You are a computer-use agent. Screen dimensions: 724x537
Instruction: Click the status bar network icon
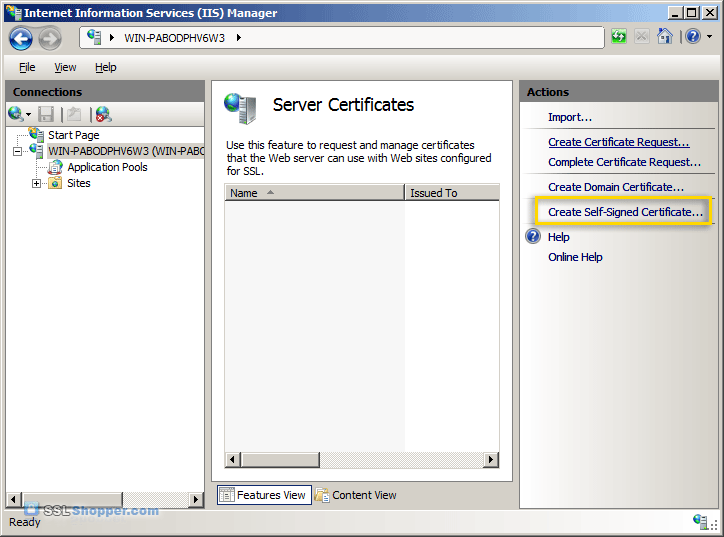click(x=700, y=521)
